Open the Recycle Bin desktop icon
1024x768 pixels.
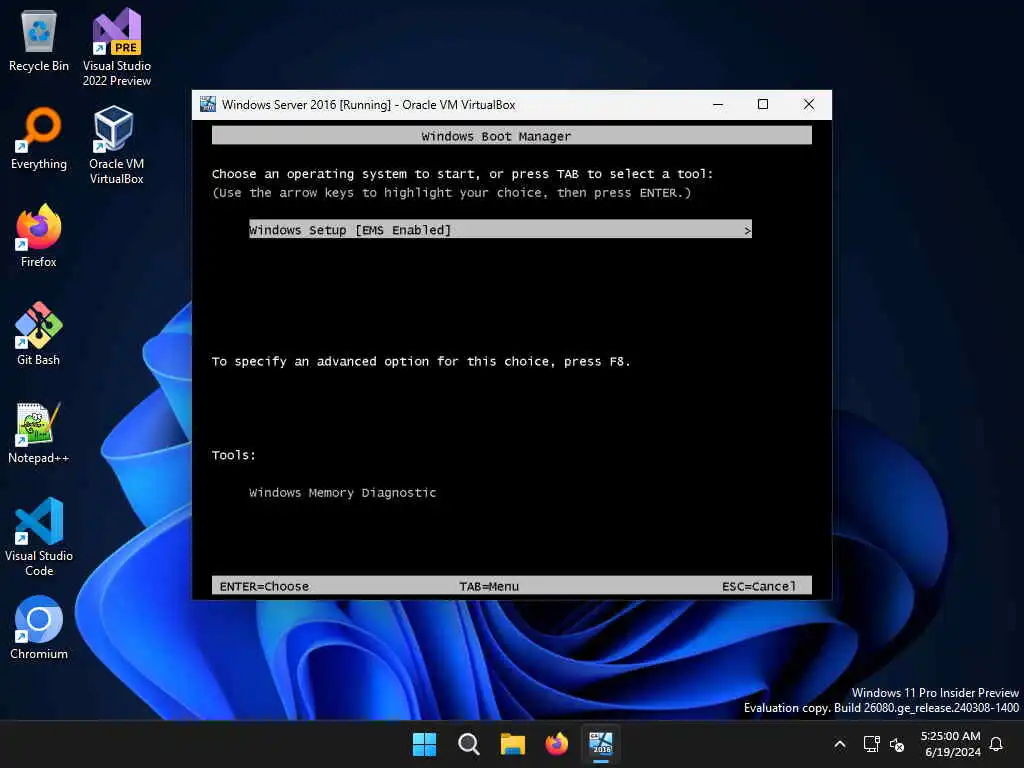coord(39,40)
